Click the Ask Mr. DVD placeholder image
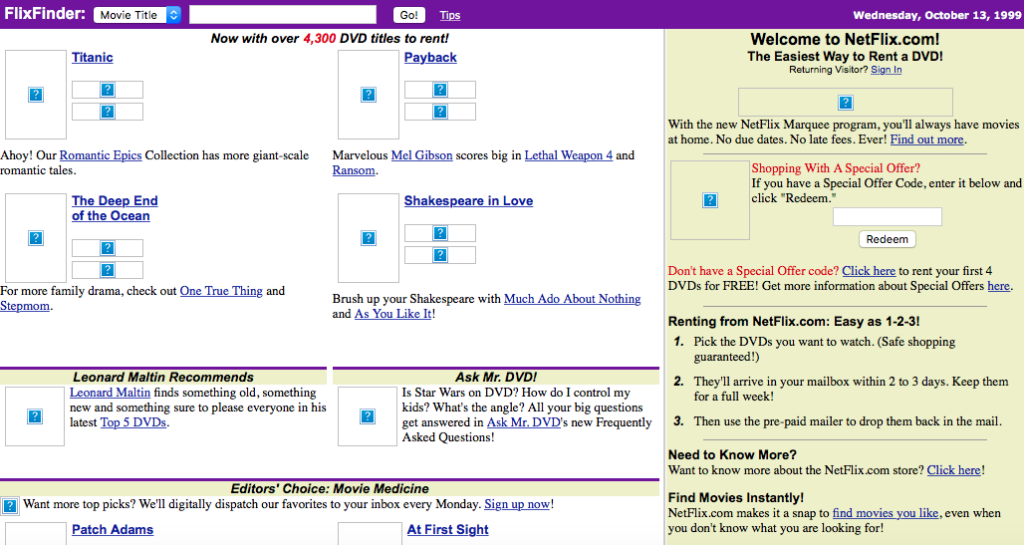Viewport: 1024px width, 545px height. click(x=368, y=416)
